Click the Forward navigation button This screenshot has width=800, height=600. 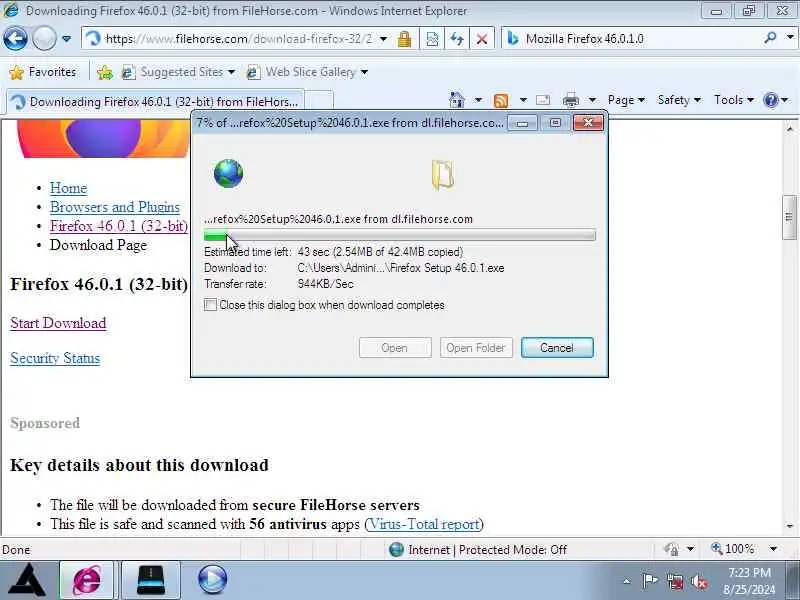(x=44, y=38)
